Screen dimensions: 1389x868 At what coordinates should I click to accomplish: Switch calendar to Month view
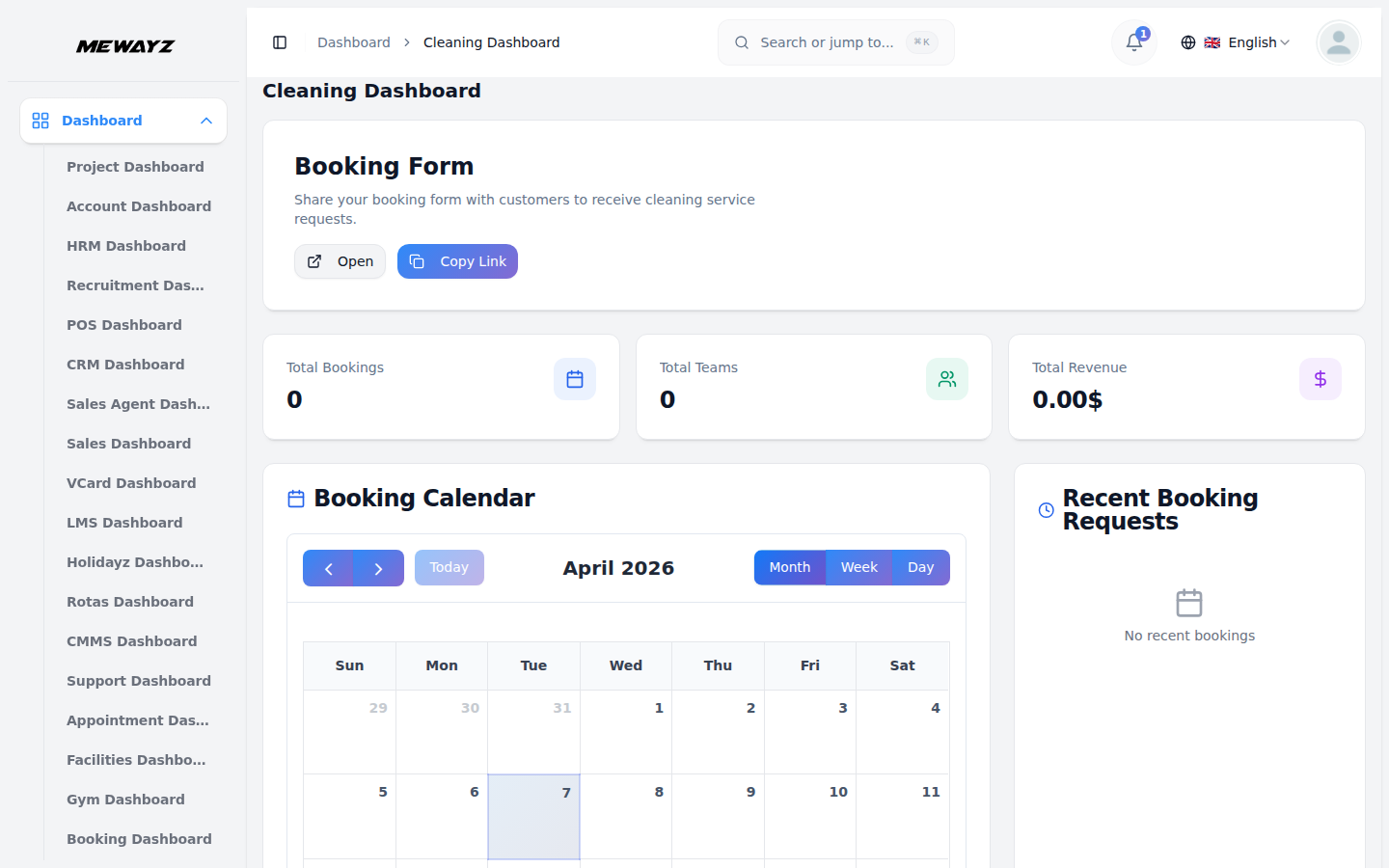(x=789, y=567)
